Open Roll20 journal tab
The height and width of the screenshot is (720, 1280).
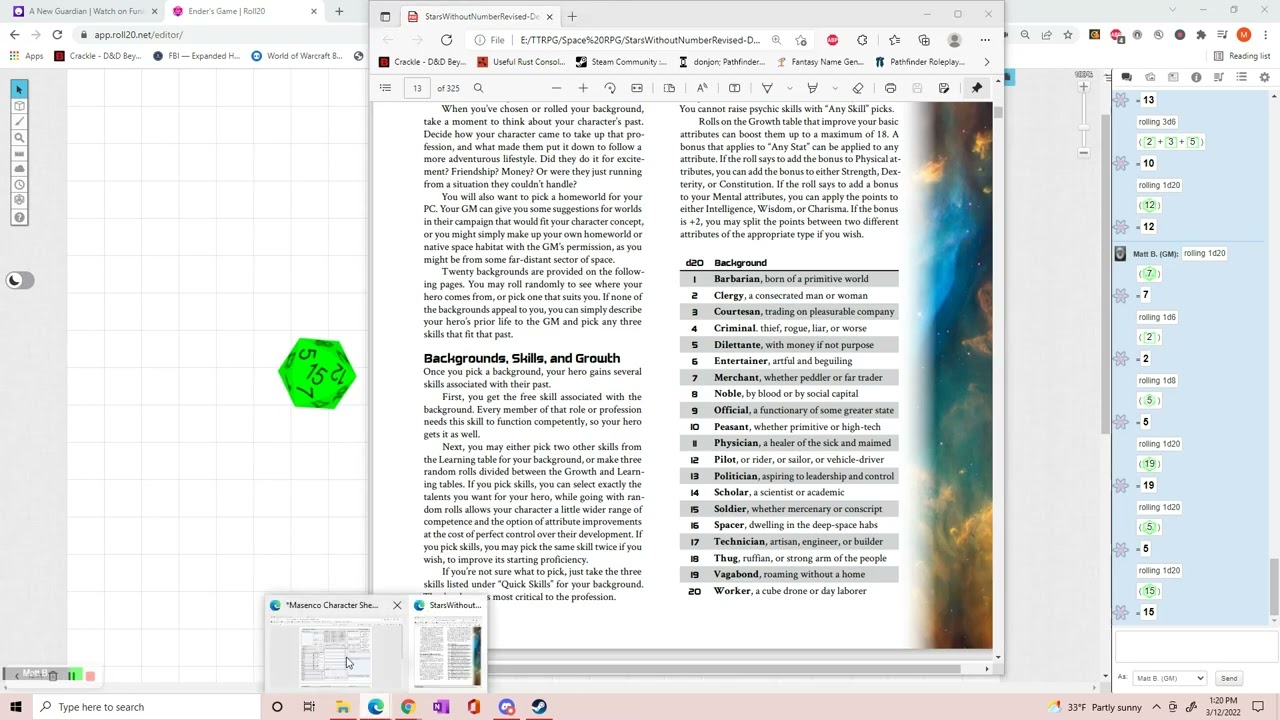(1173, 77)
